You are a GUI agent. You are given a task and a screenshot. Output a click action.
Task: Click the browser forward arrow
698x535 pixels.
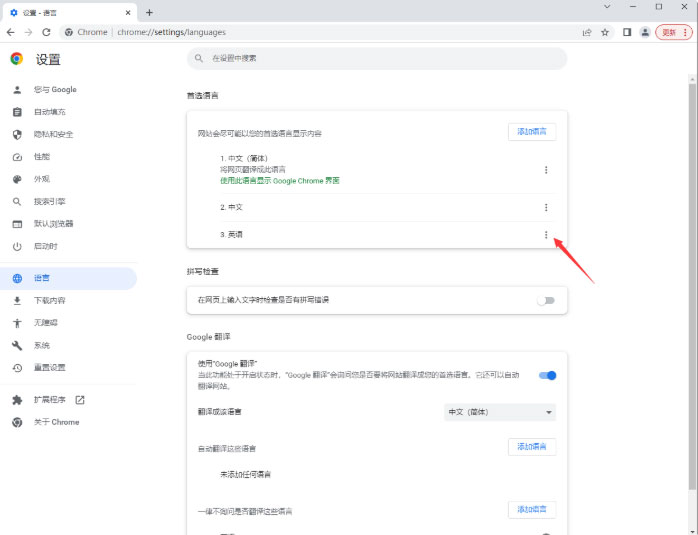[28, 32]
